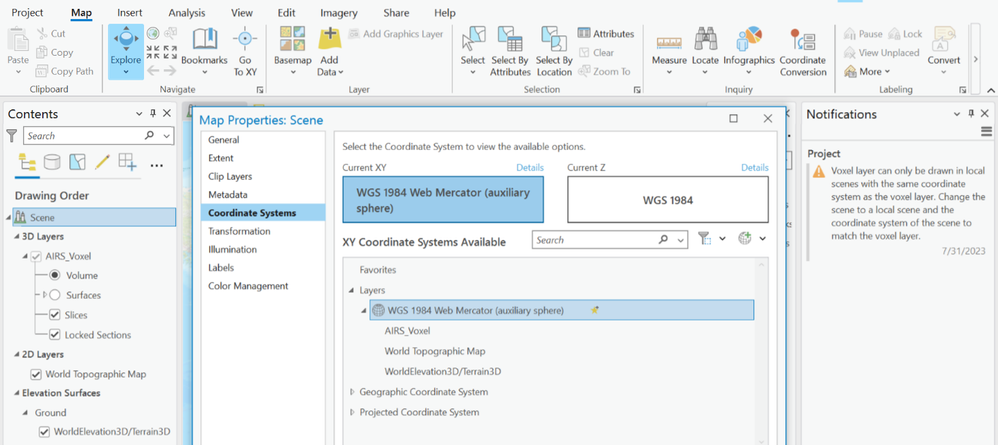Click the favorite star on WGS 1984 Web Mercator
This screenshot has width=998, height=445.
click(594, 311)
